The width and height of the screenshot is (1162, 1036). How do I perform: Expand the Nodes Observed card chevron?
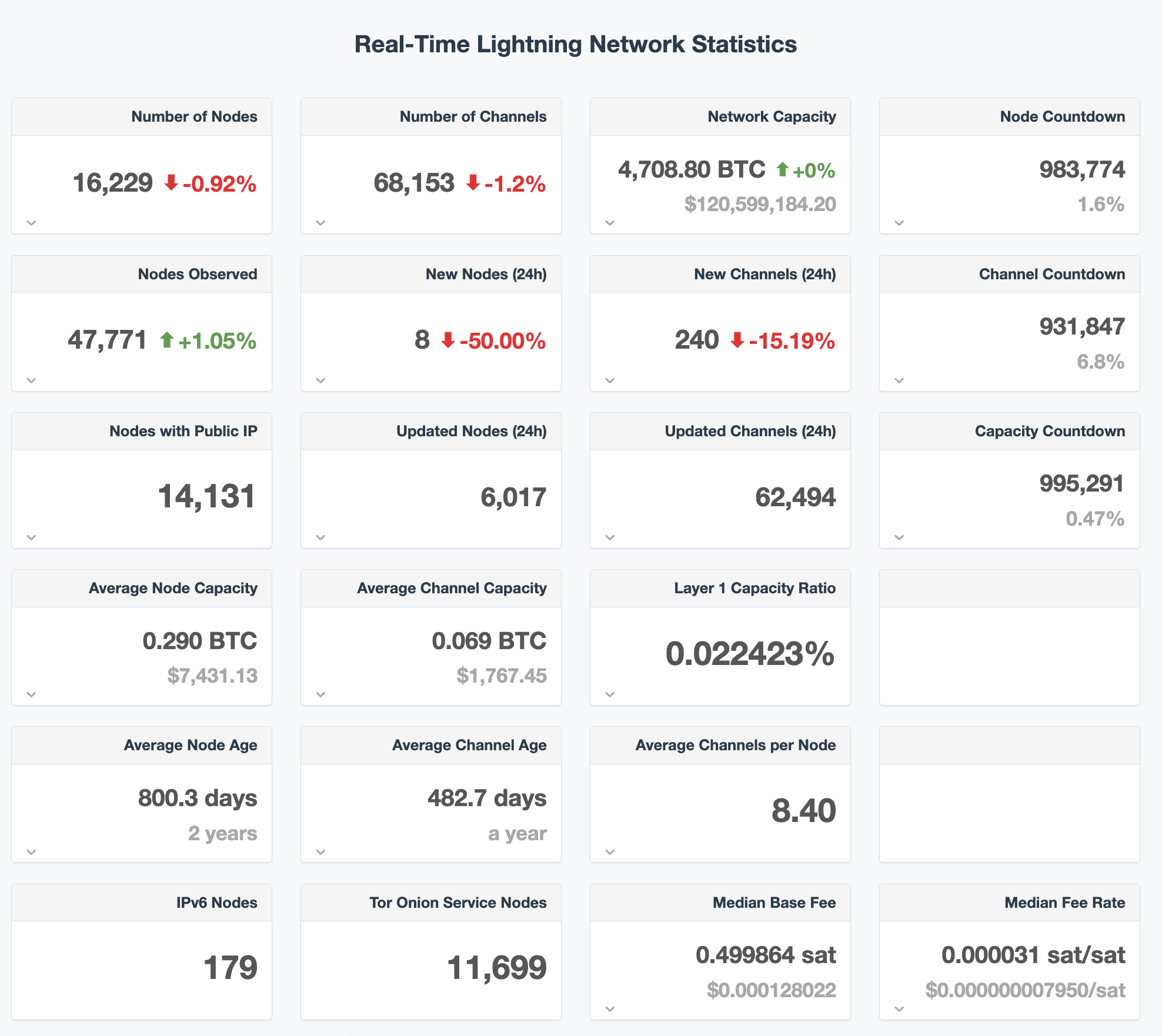click(32, 380)
